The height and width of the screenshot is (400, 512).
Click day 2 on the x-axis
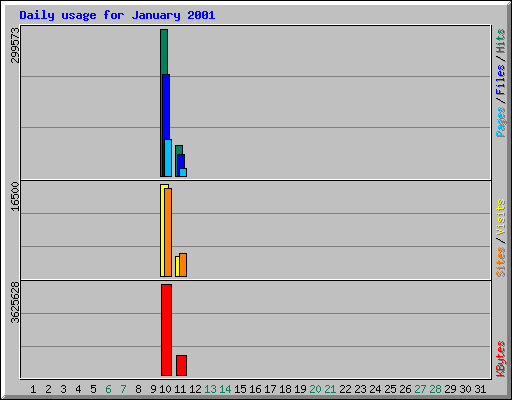tap(48, 389)
